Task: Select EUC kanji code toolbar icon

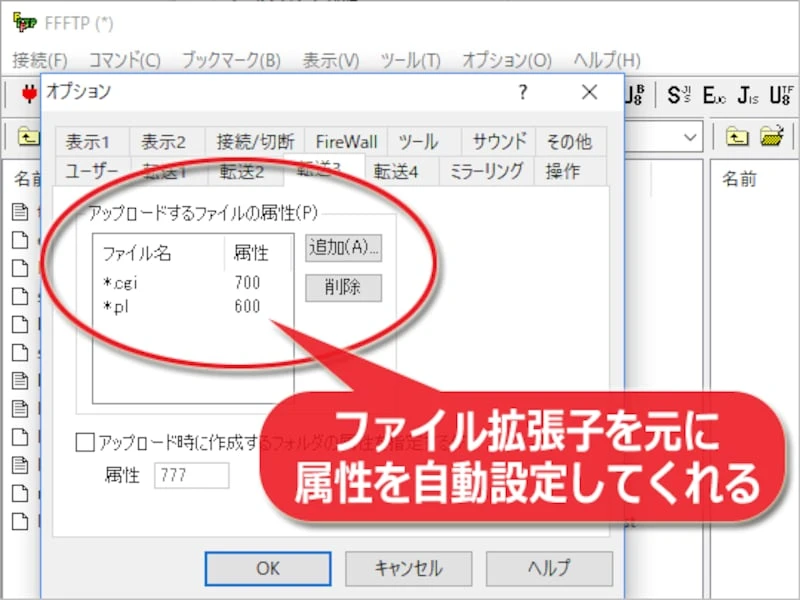Action: pos(714,95)
